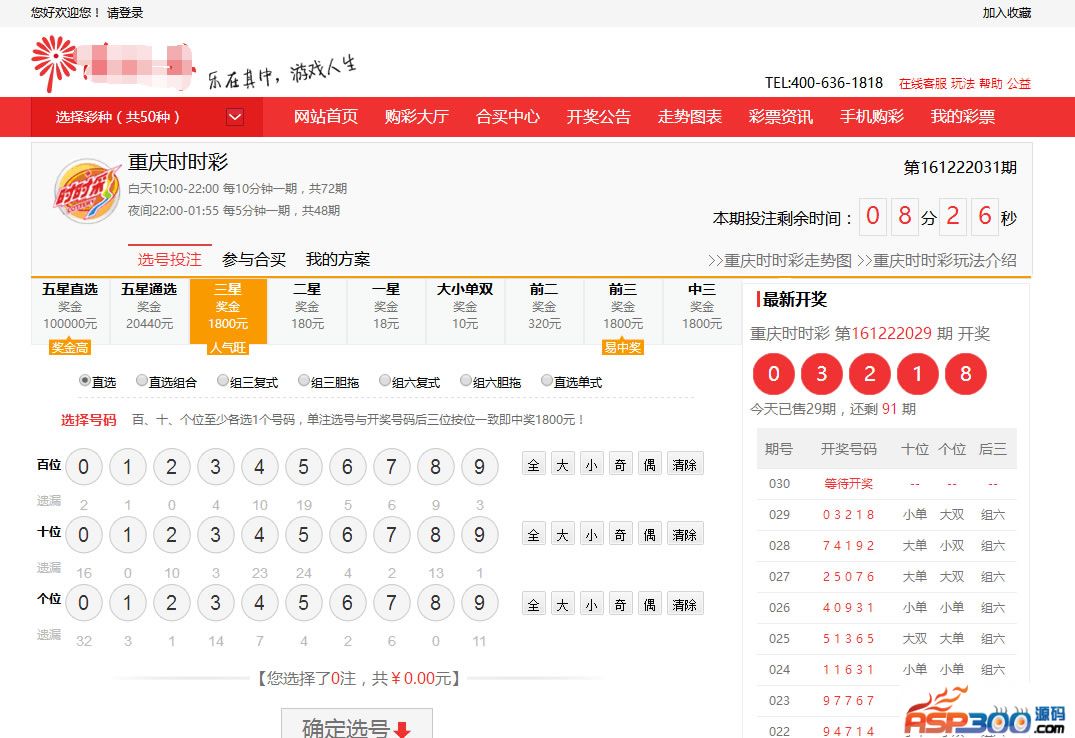Select 大小单双 play type tab
The image size is (1075, 738).
pyautogui.click(x=465, y=311)
